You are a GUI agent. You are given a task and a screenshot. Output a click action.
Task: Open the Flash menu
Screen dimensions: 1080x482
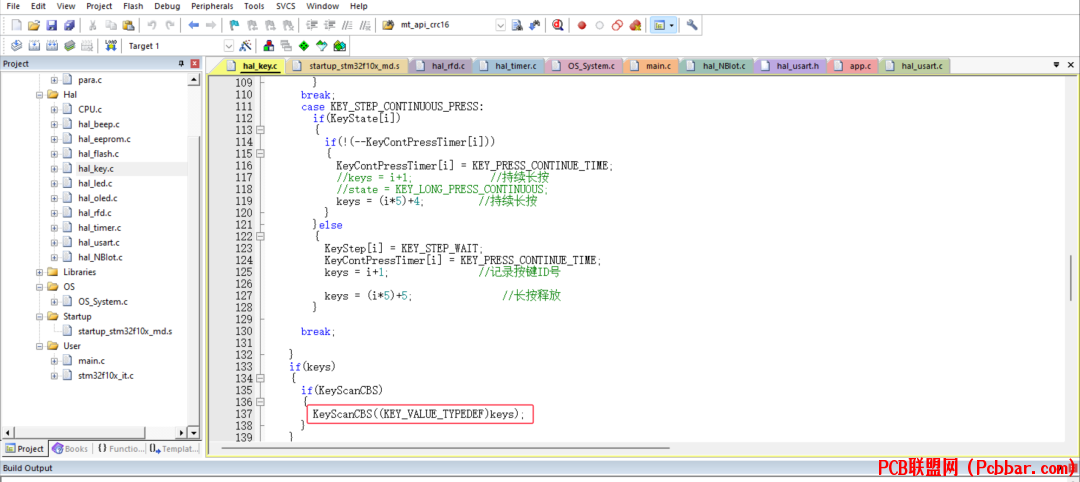pos(133,6)
